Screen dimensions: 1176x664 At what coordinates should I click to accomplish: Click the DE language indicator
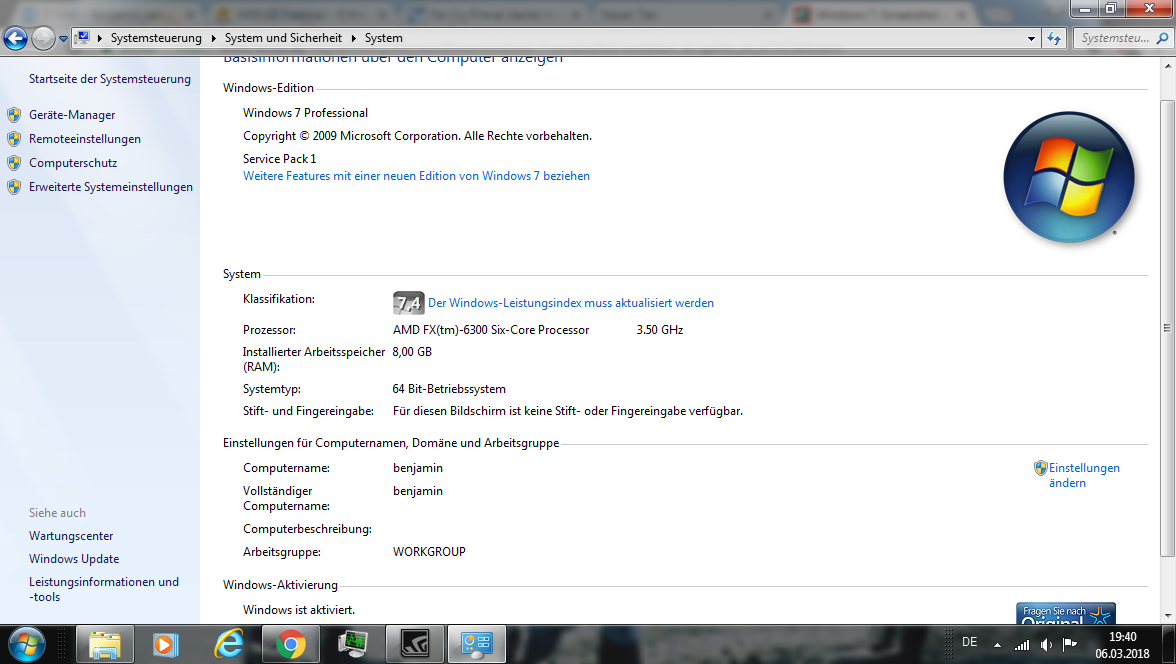[970, 642]
